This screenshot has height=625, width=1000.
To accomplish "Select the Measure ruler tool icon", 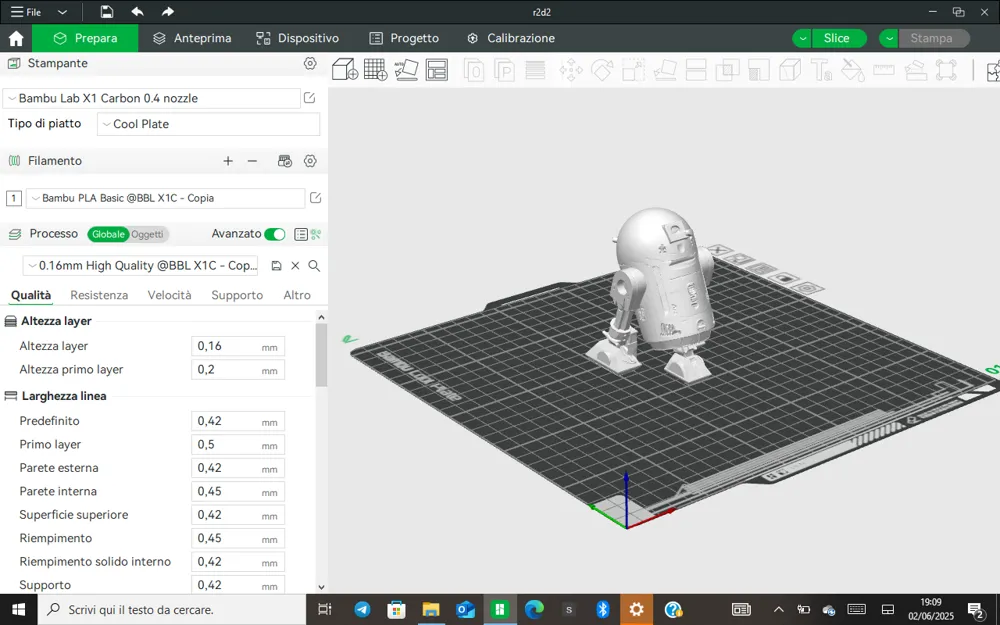I will coord(884,70).
